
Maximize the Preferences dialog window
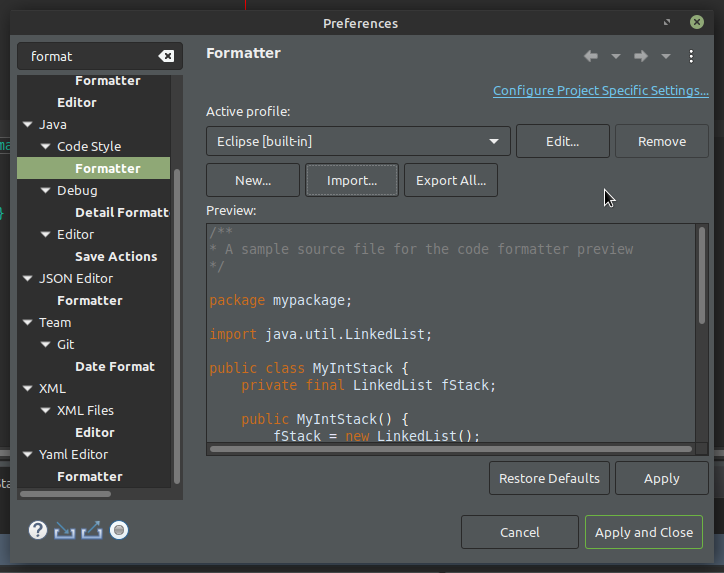[667, 22]
